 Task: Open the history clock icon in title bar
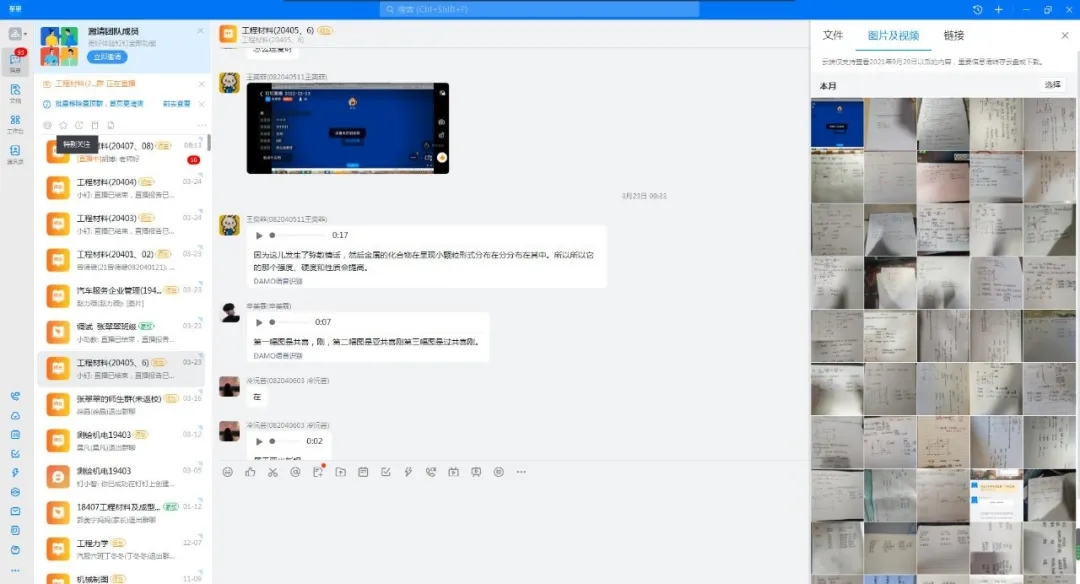coord(977,9)
